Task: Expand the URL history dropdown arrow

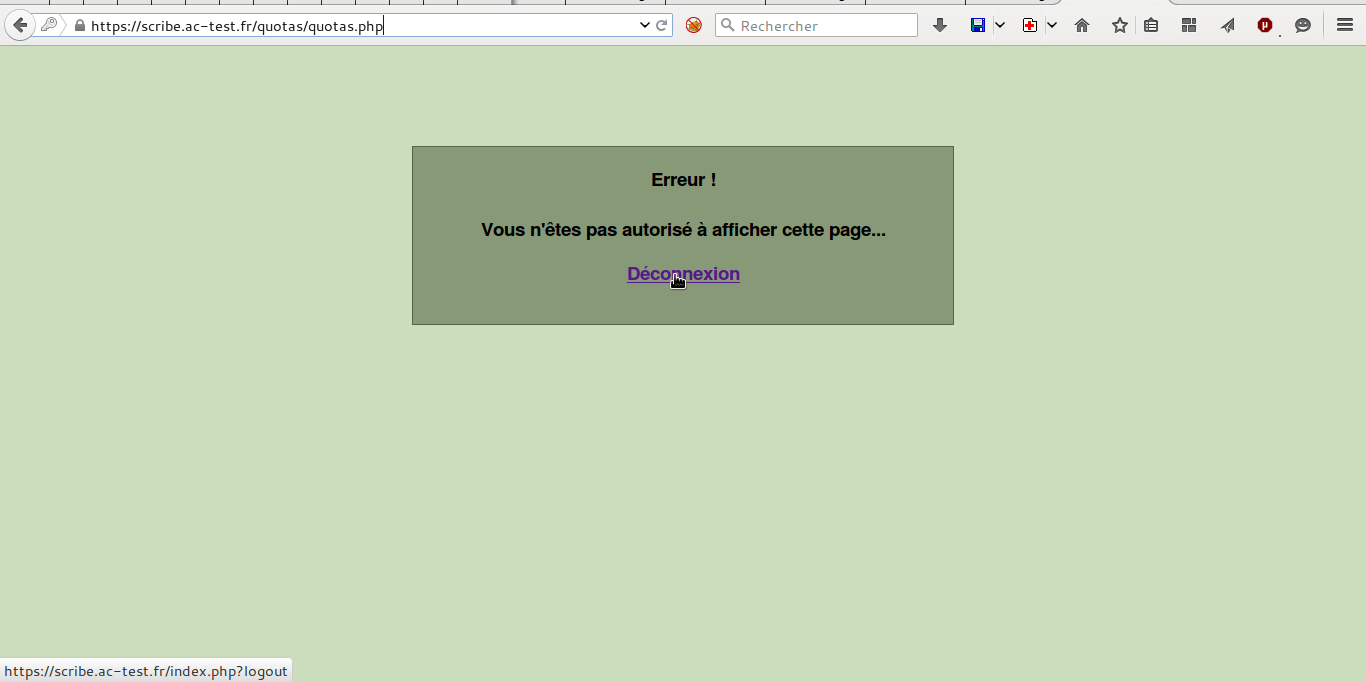Action: pyautogui.click(x=645, y=25)
